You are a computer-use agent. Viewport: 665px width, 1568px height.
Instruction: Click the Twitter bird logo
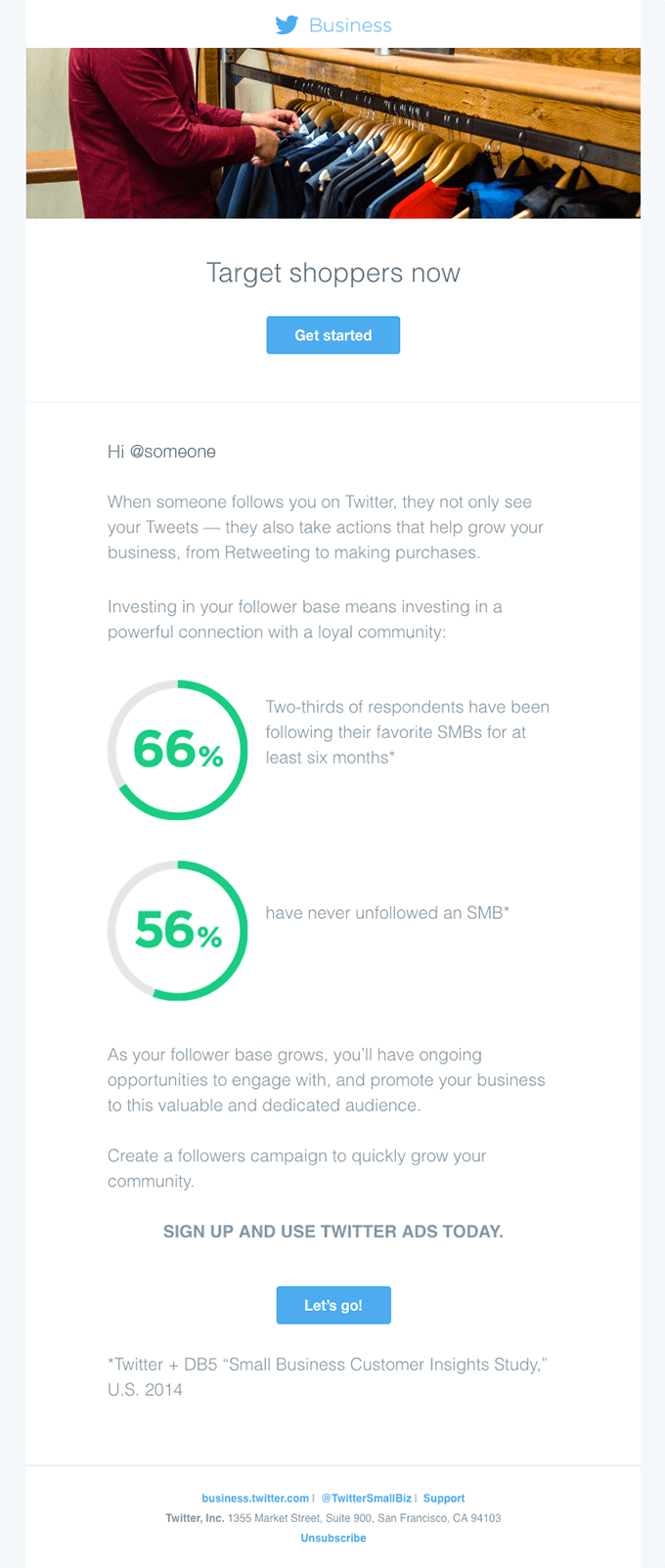coord(287,25)
